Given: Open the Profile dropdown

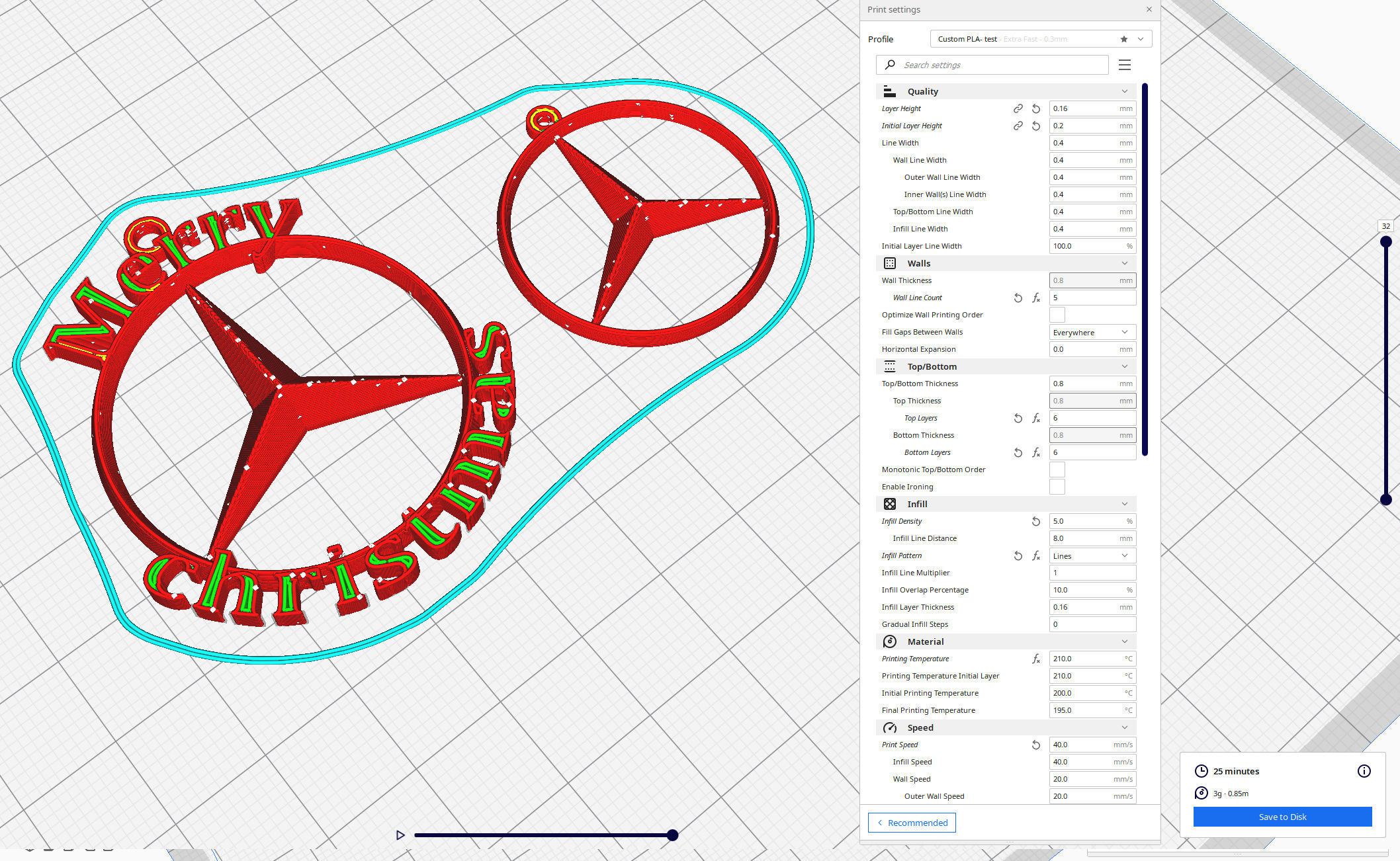Looking at the screenshot, I should pos(1141,39).
